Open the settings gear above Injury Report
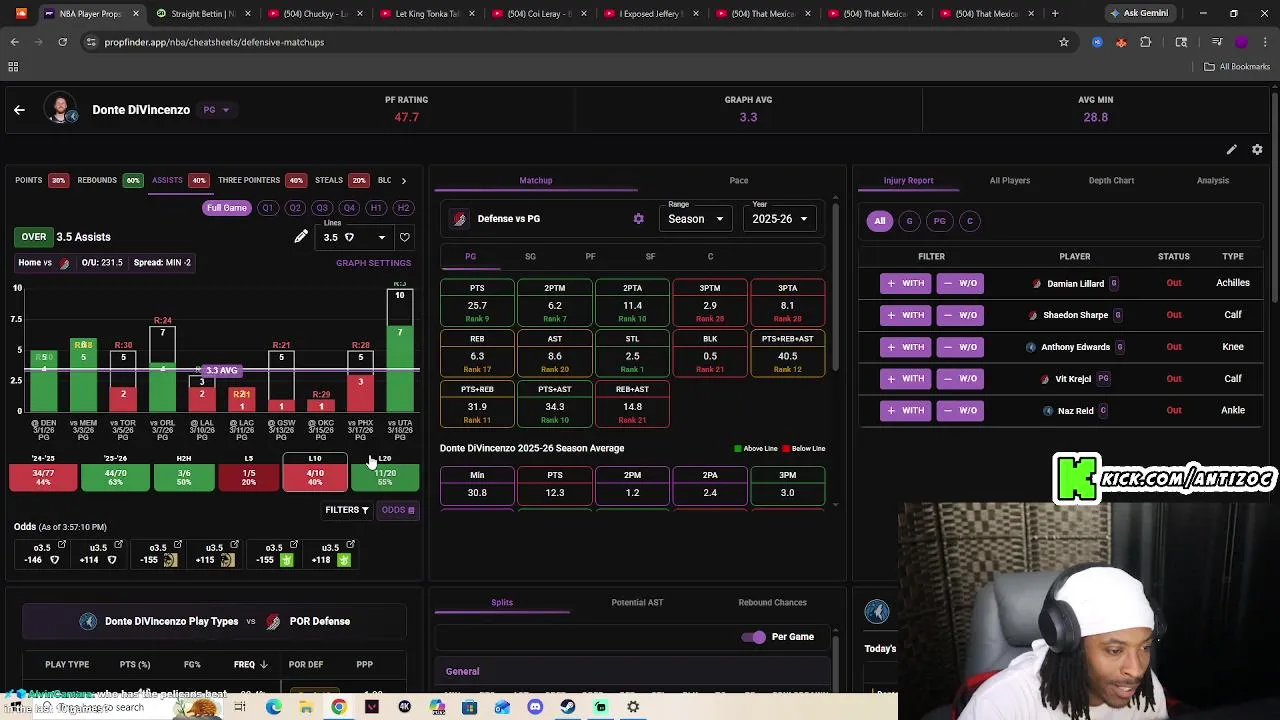This screenshot has height=720, width=1280. coord(1257,149)
